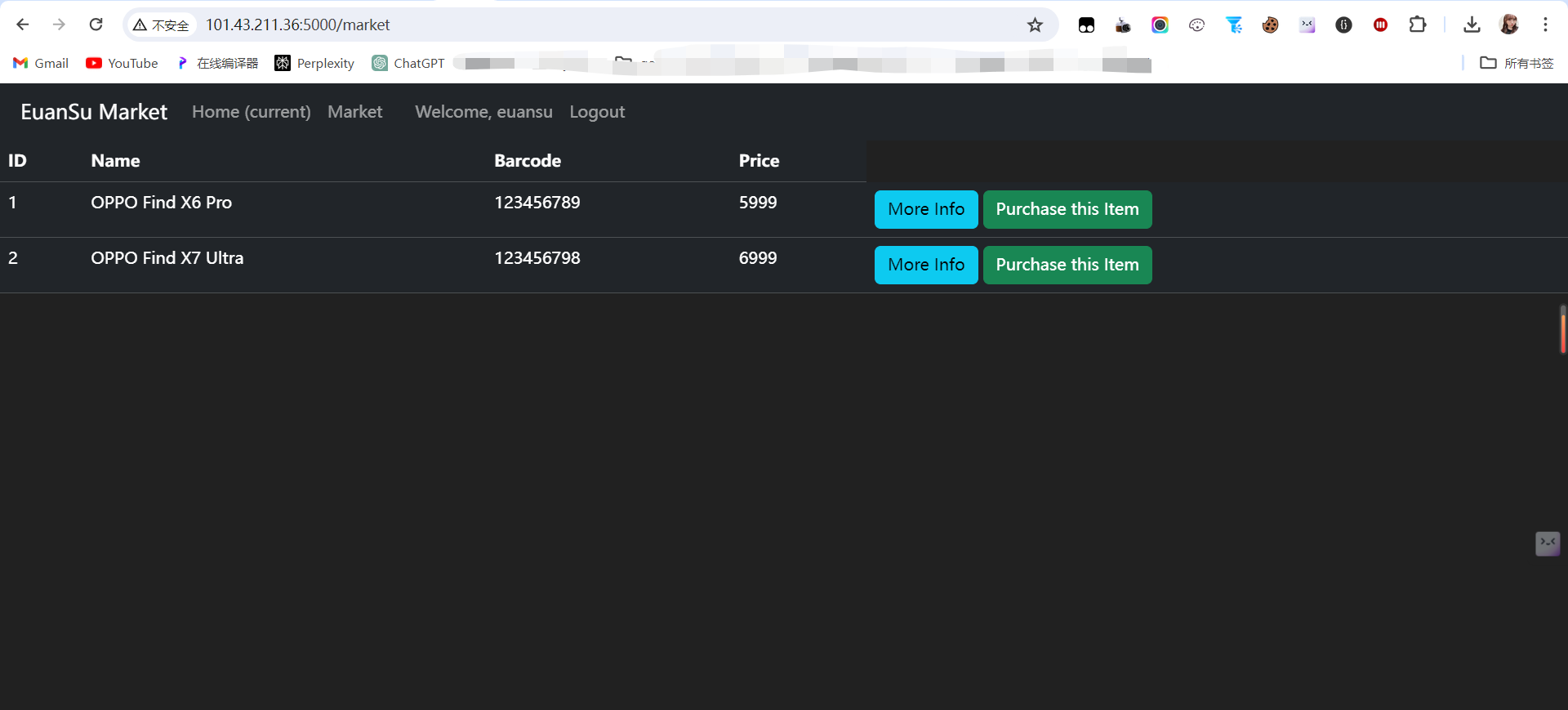Image resolution: width=1568 pixels, height=710 pixels.
Task: Open the dark round extension icon
Action: click(x=1343, y=25)
